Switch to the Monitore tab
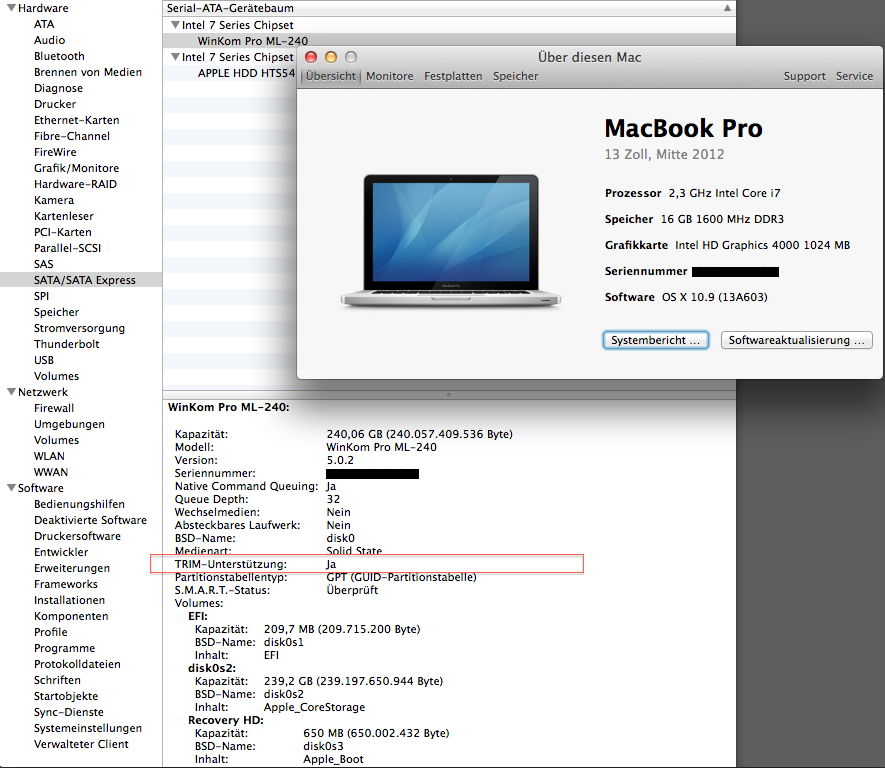Viewport: 885px width, 768px height. pos(389,76)
